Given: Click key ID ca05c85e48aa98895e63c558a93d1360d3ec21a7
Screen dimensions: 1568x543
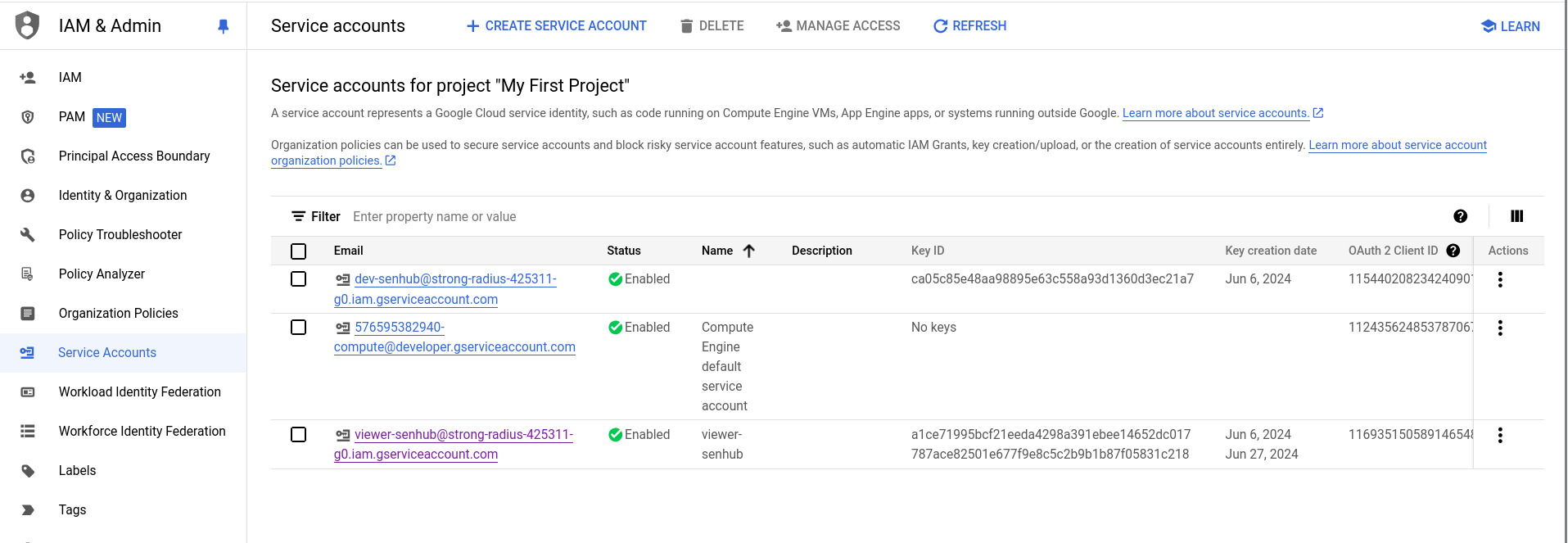Looking at the screenshot, I should [x=1052, y=279].
